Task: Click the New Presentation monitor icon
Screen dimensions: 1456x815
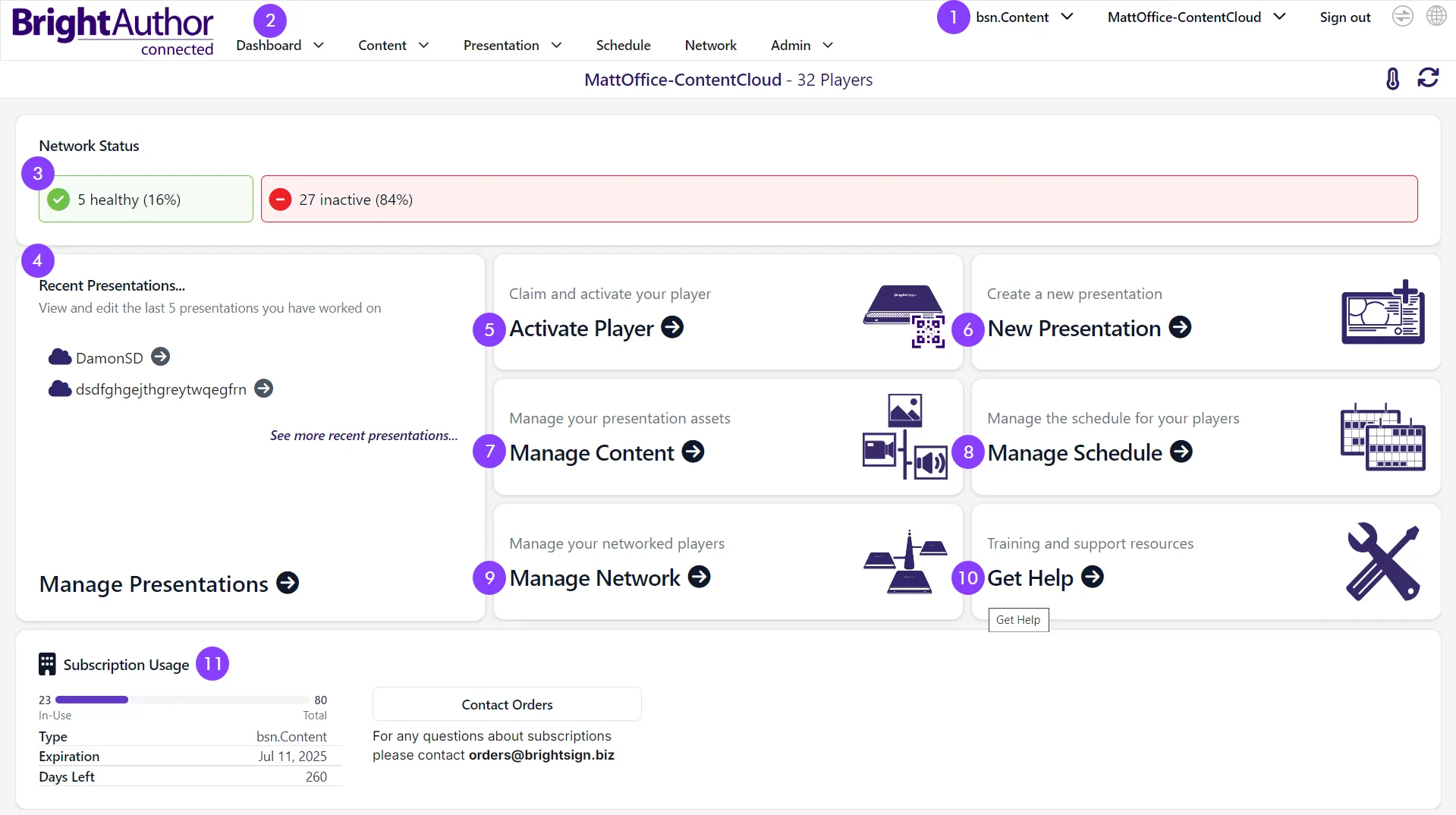Action: pyautogui.click(x=1382, y=312)
